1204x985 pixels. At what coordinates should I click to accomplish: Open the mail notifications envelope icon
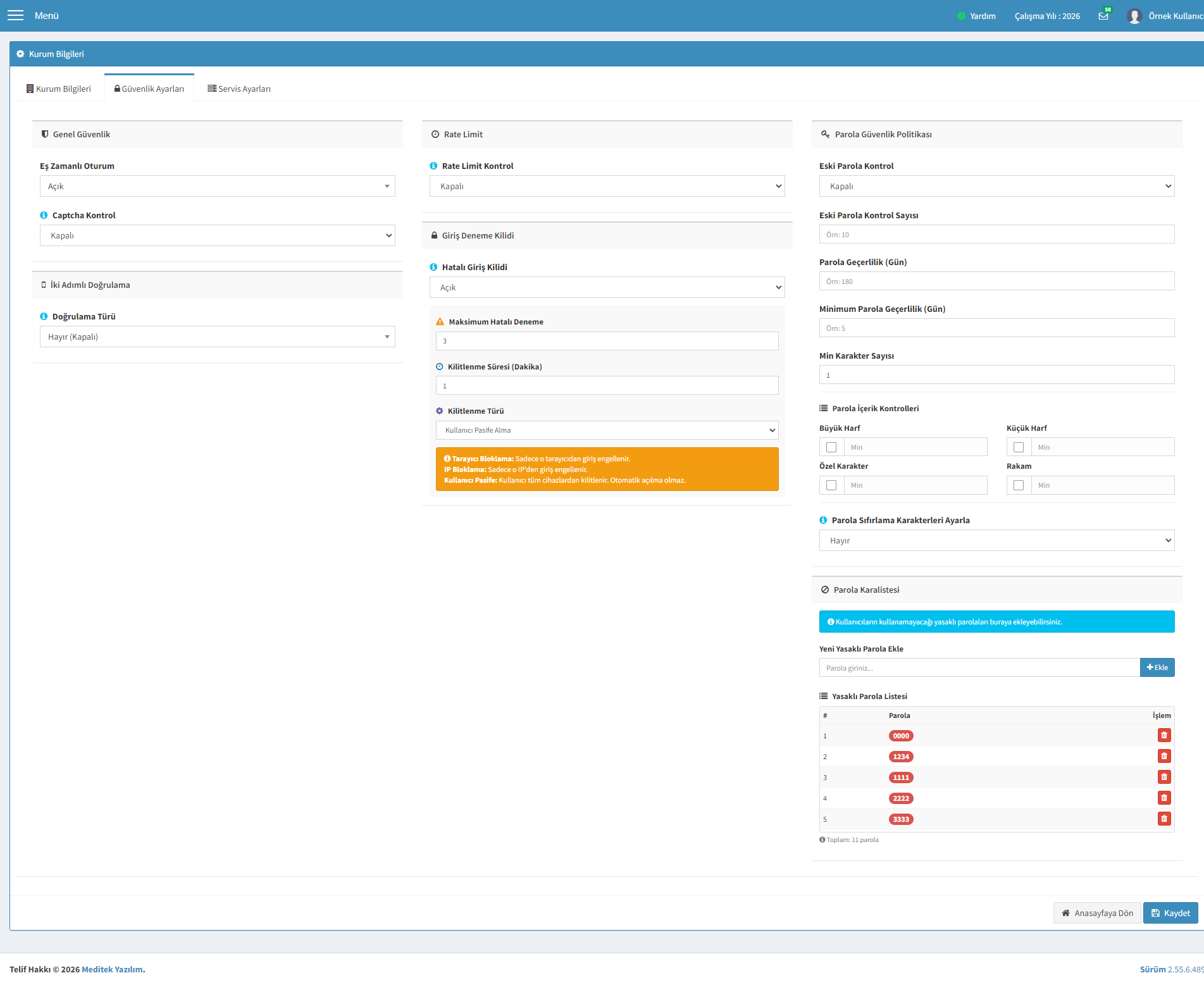(x=1103, y=16)
